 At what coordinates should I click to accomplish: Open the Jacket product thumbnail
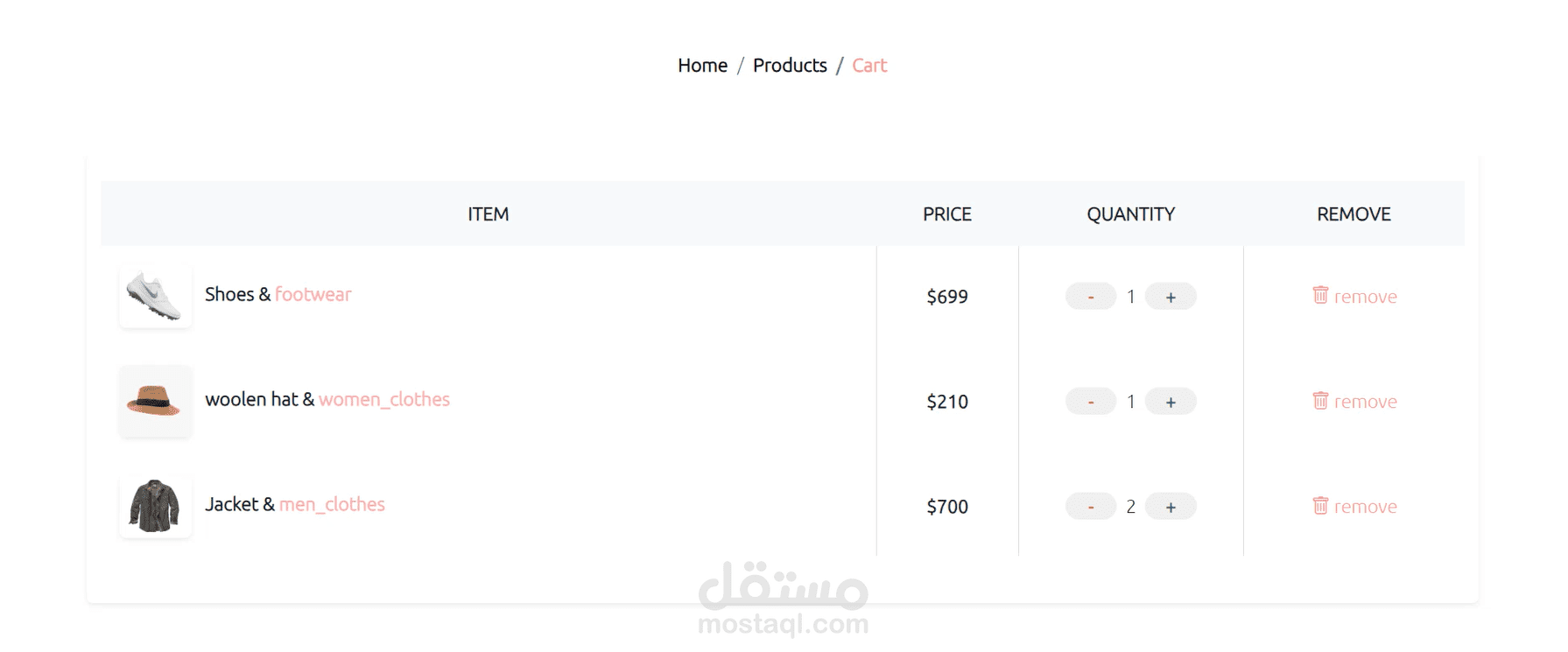point(156,506)
